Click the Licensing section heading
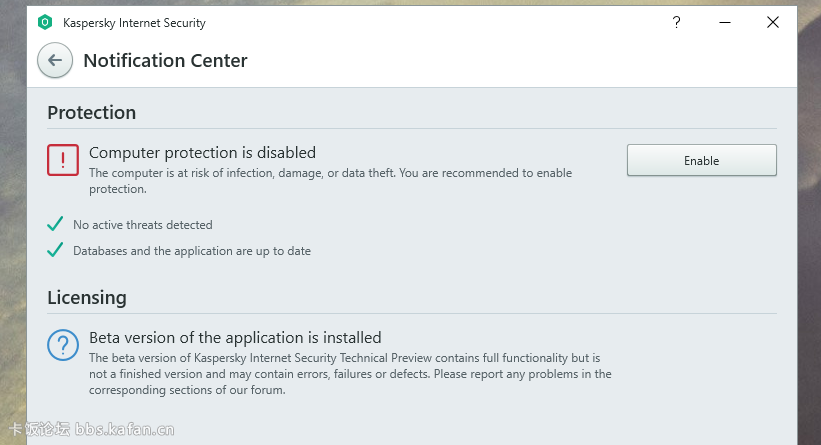Image resolution: width=821 pixels, height=445 pixels. pos(87,297)
